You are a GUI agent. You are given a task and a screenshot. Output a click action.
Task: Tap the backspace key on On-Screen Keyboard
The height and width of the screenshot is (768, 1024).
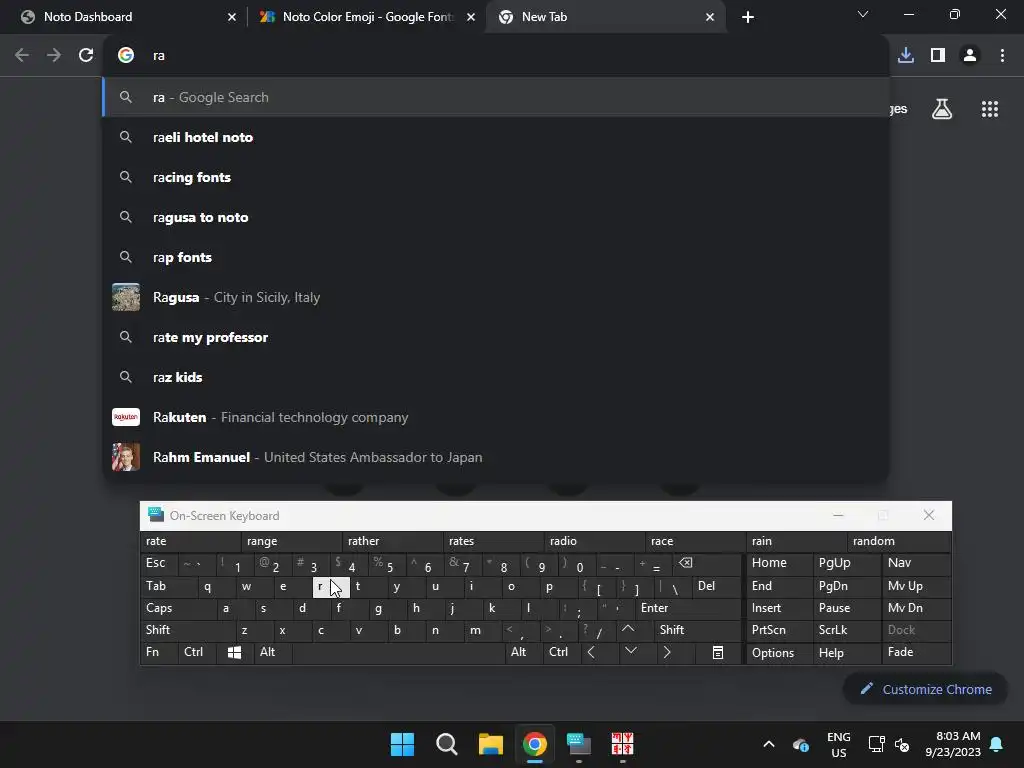click(709, 564)
